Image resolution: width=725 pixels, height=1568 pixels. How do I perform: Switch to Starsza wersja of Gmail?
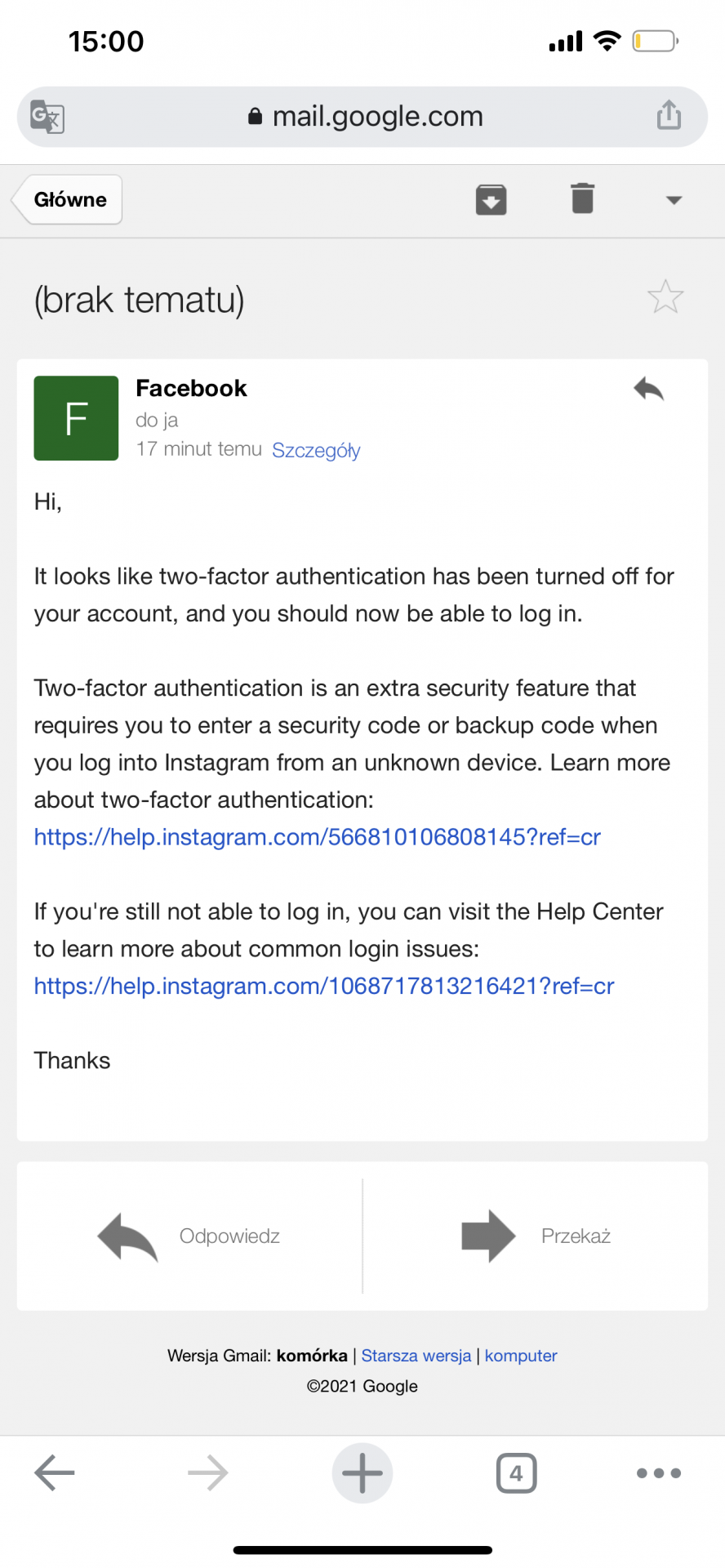click(x=416, y=1356)
